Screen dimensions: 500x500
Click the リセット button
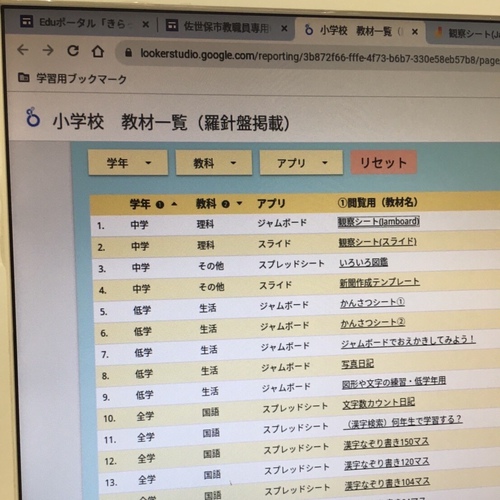point(383,163)
